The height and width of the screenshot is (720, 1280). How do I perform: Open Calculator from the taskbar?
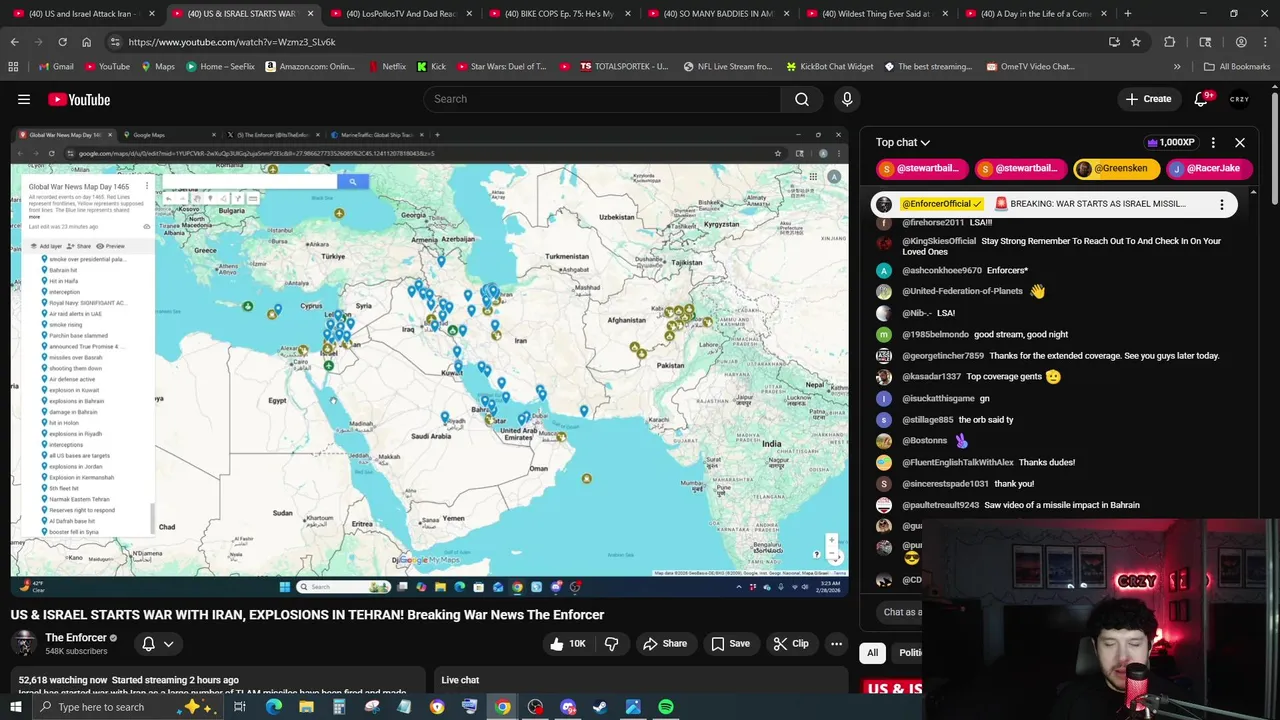tap(339, 707)
